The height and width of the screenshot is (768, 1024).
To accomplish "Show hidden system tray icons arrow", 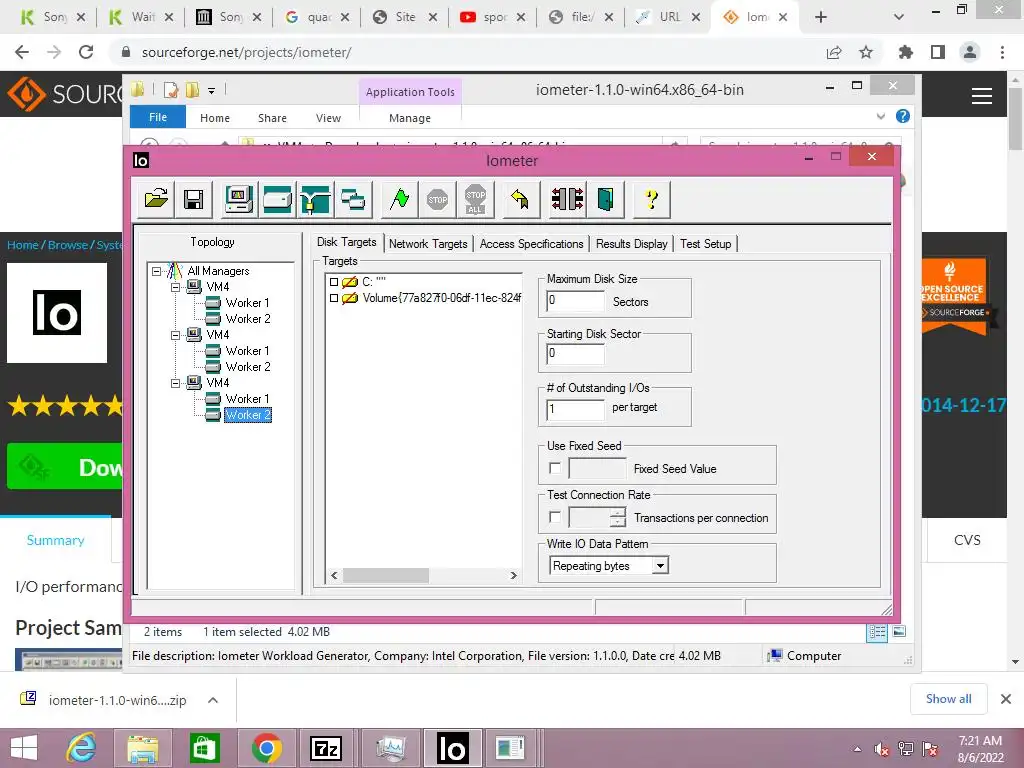I will (857, 749).
